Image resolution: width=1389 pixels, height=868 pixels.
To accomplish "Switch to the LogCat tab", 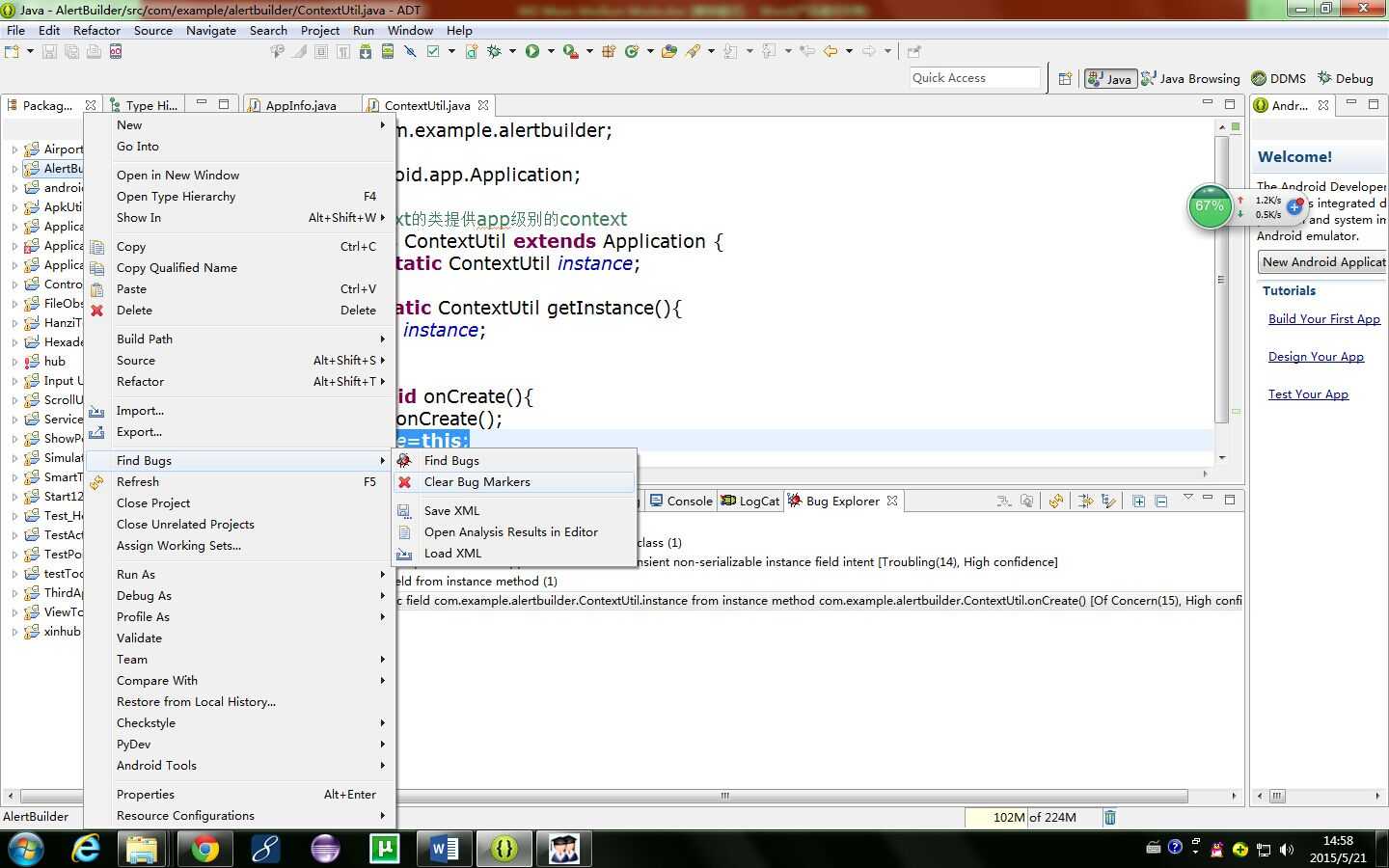I will click(x=749, y=501).
